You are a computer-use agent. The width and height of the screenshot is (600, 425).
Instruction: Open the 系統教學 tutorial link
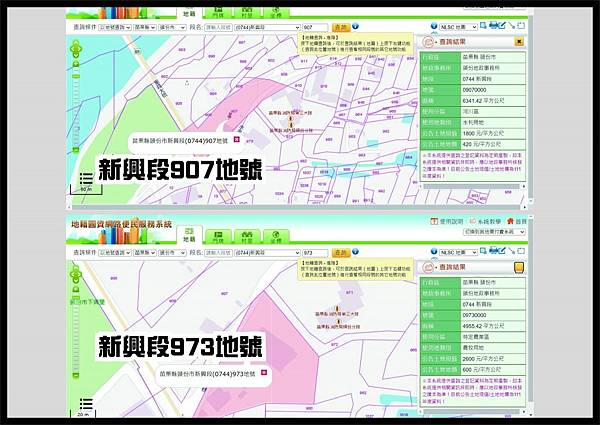click(x=485, y=221)
